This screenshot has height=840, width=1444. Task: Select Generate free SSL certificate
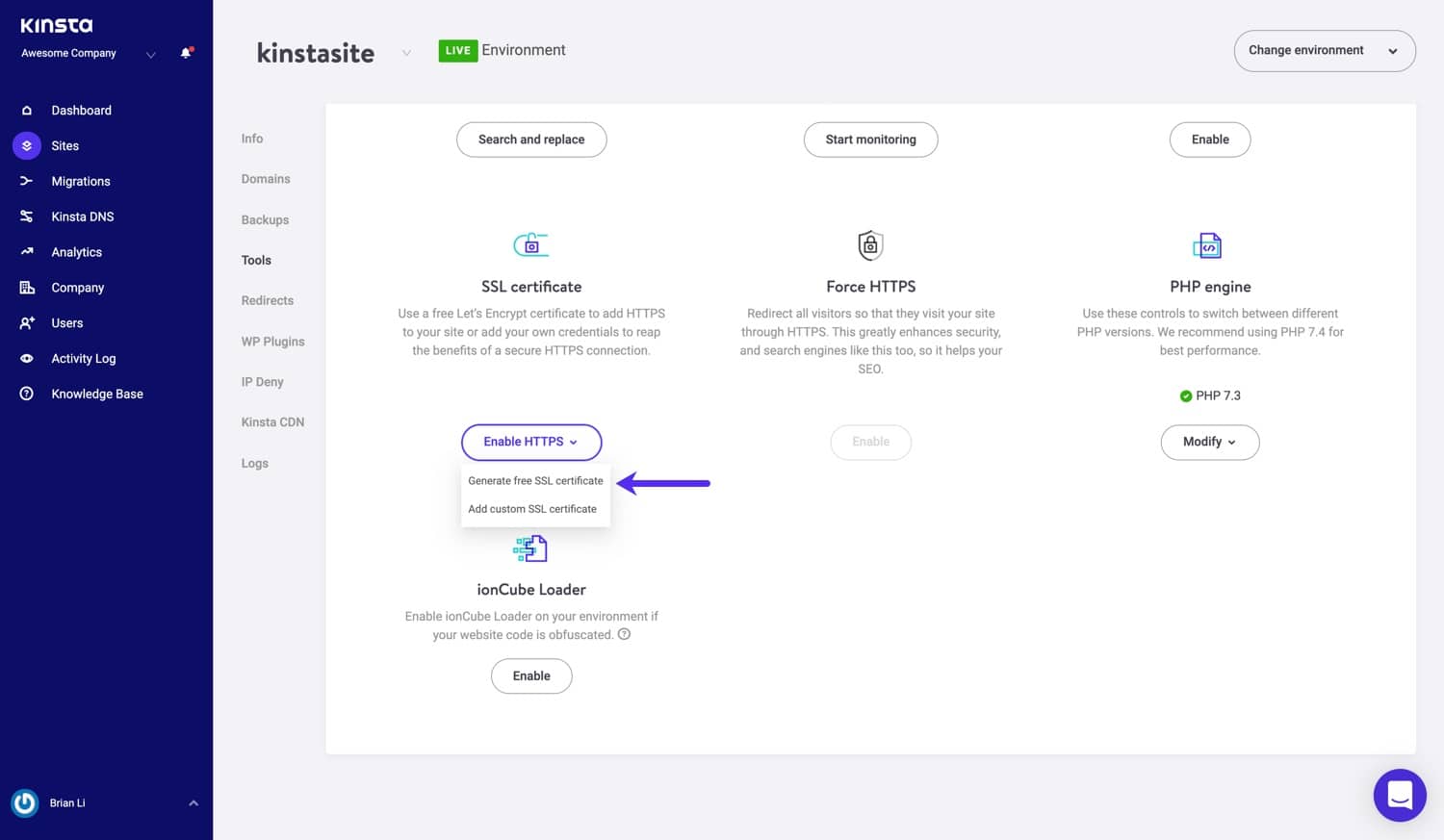tap(535, 480)
